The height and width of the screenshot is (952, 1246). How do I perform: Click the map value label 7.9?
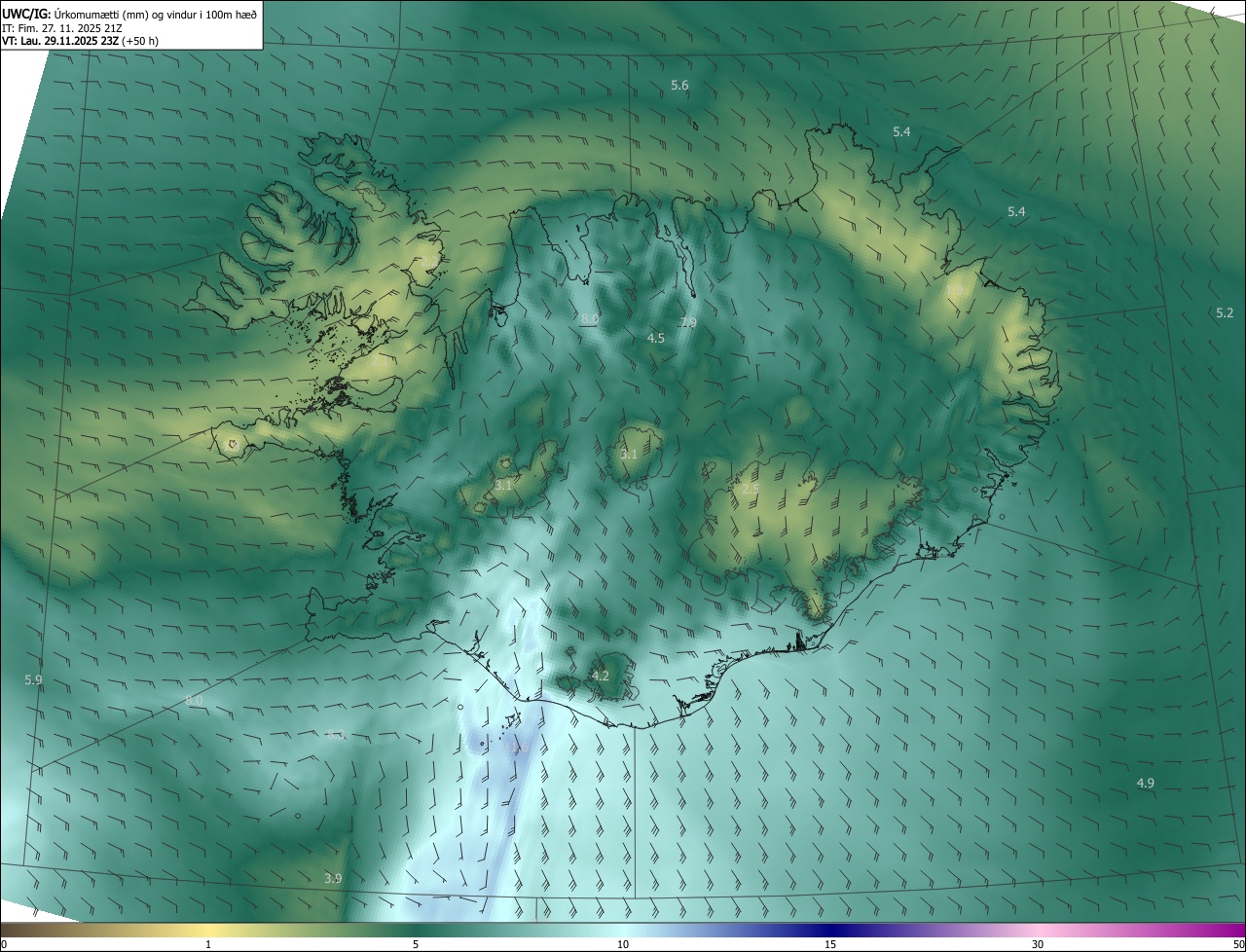688,322
